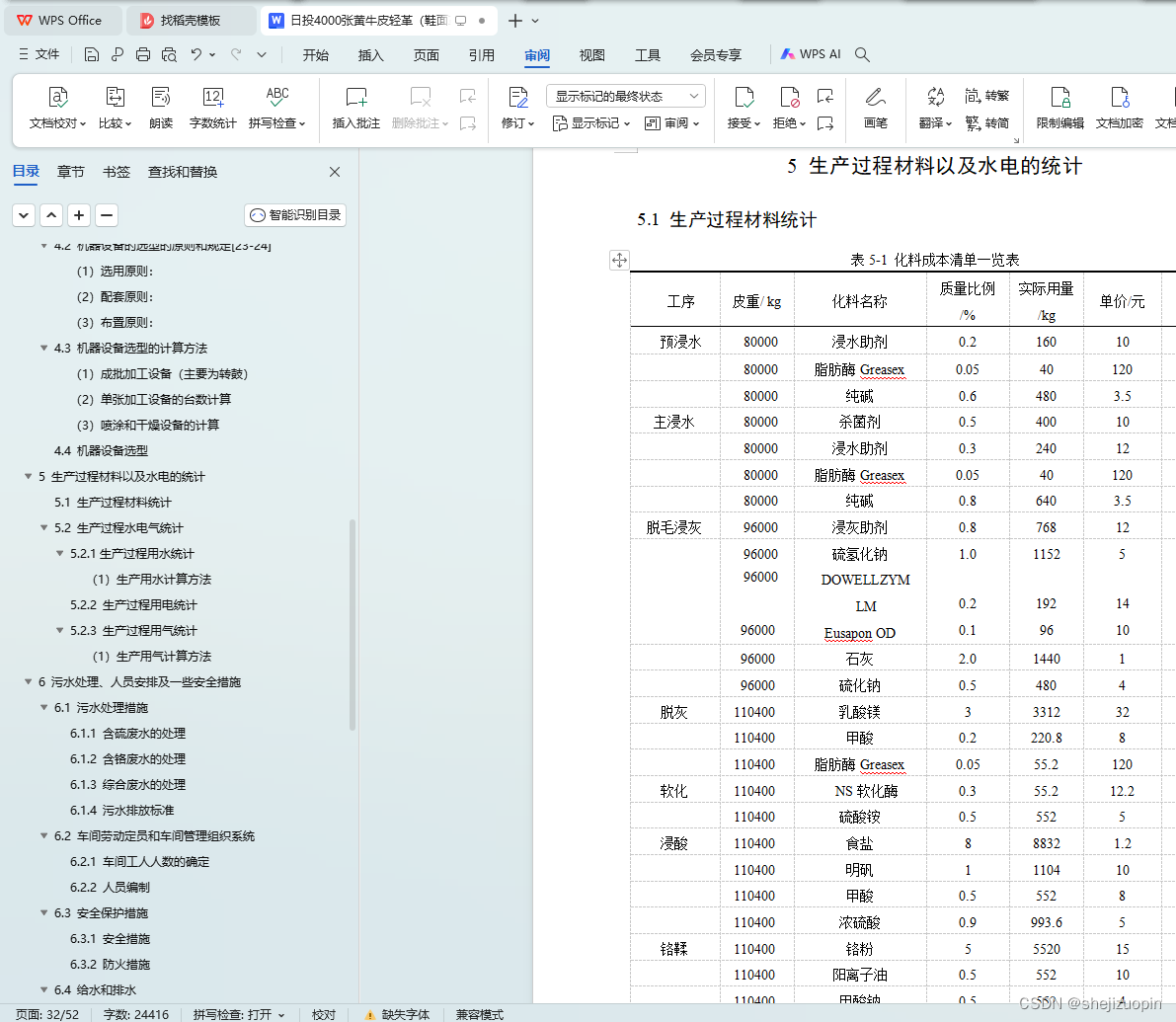The width and height of the screenshot is (1176, 1022).
Task: Click 校对 in the status bar
Action: tap(324, 1014)
